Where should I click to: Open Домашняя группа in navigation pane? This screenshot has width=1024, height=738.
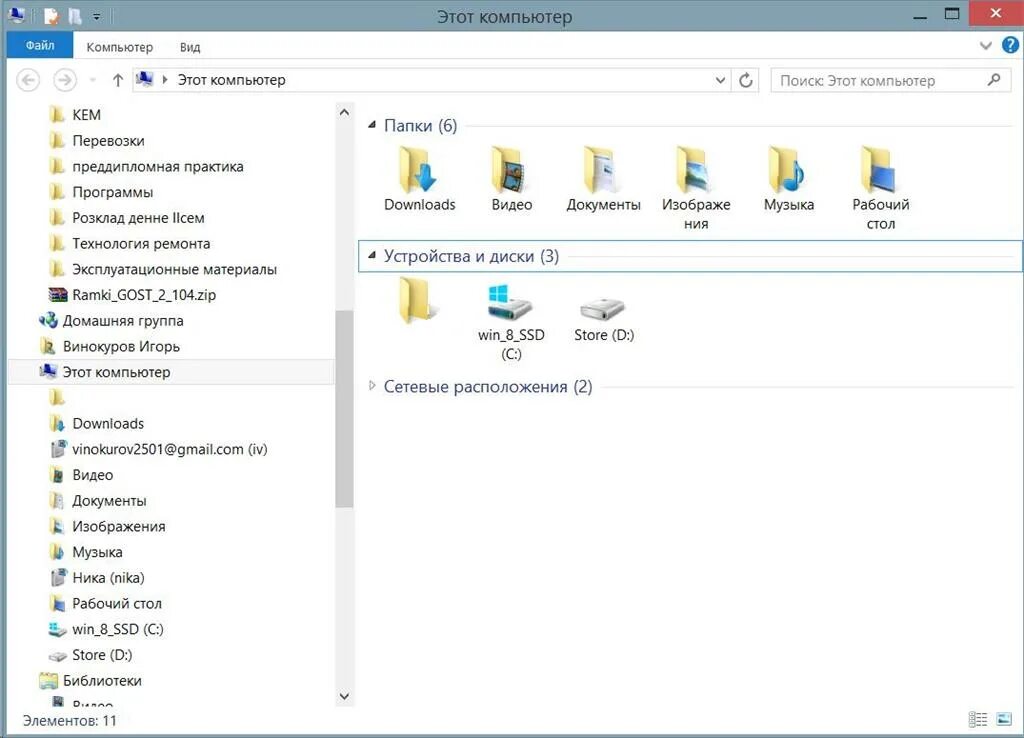pyautogui.click(x=123, y=321)
